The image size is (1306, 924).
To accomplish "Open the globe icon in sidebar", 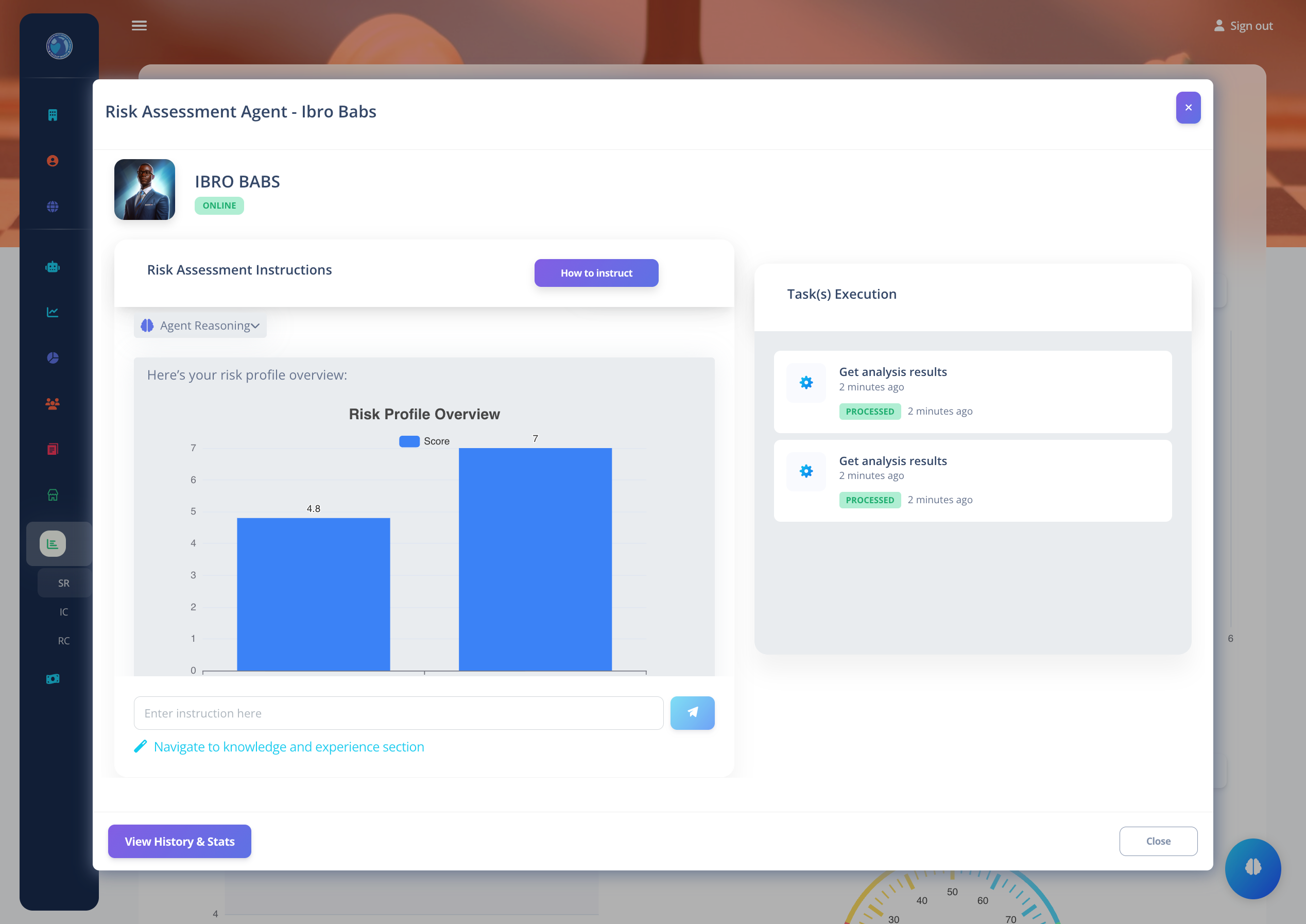I will tap(53, 207).
